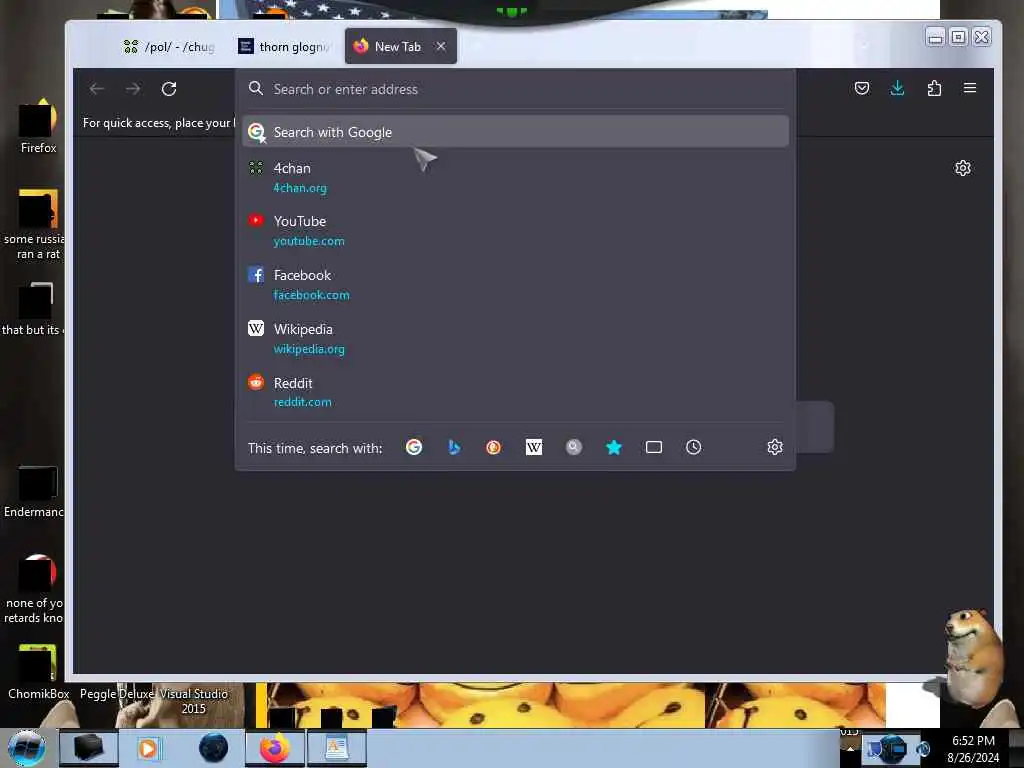Click the back navigation arrow
The width and height of the screenshot is (1024, 768).
pos(97,89)
